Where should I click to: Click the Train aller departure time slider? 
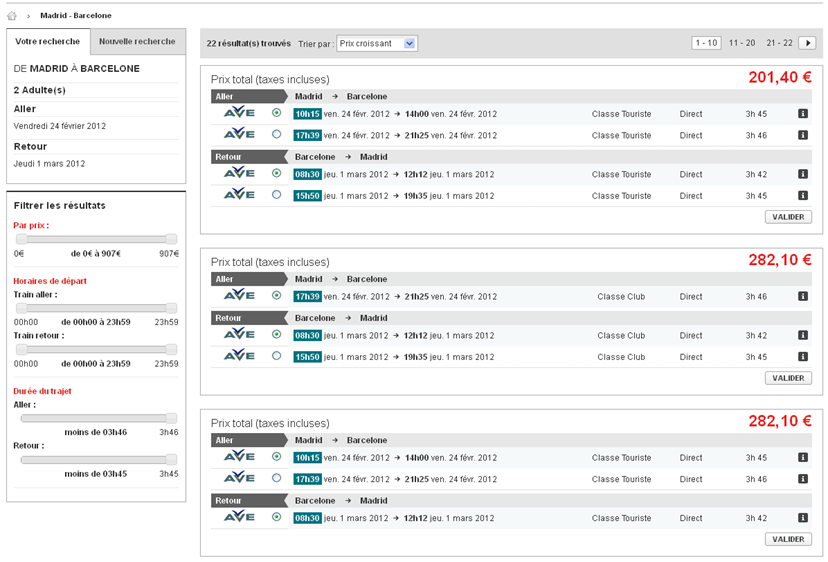tap(96, 308)
